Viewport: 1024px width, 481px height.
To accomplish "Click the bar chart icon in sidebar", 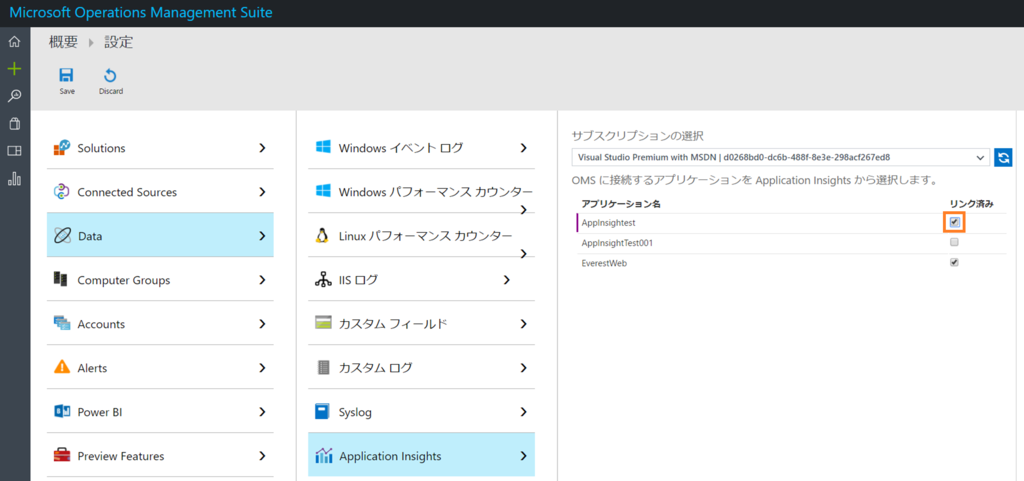I will [14, 179].
